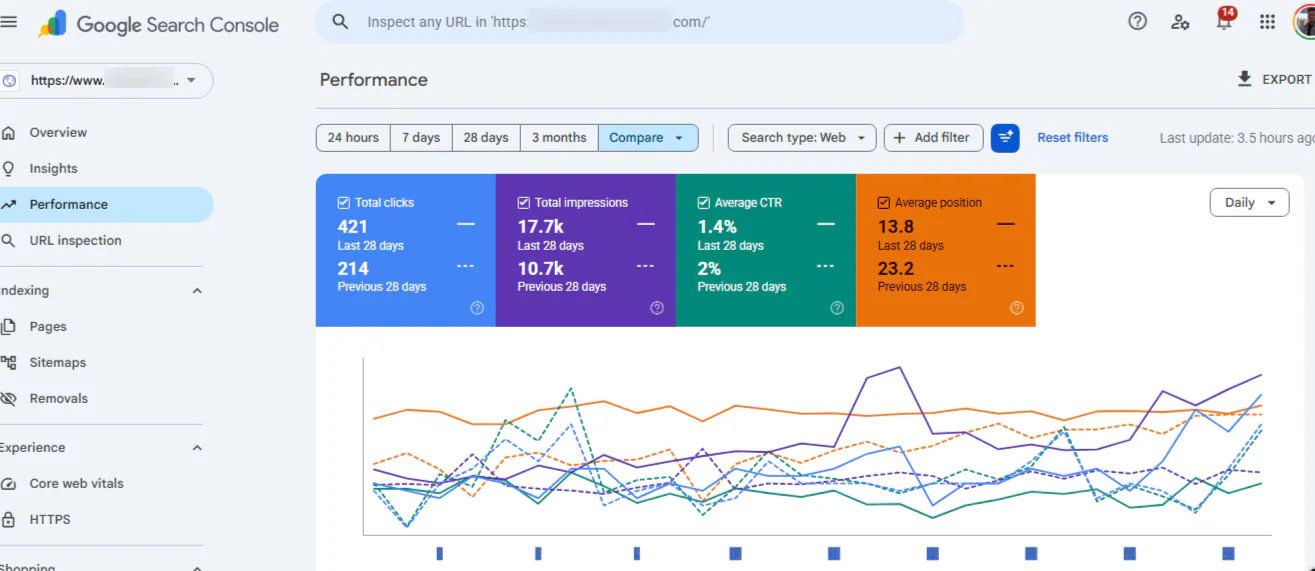Click help icon on Average CTR card
This screenshot has height=571, width=1315.
[x=837, y=308]
